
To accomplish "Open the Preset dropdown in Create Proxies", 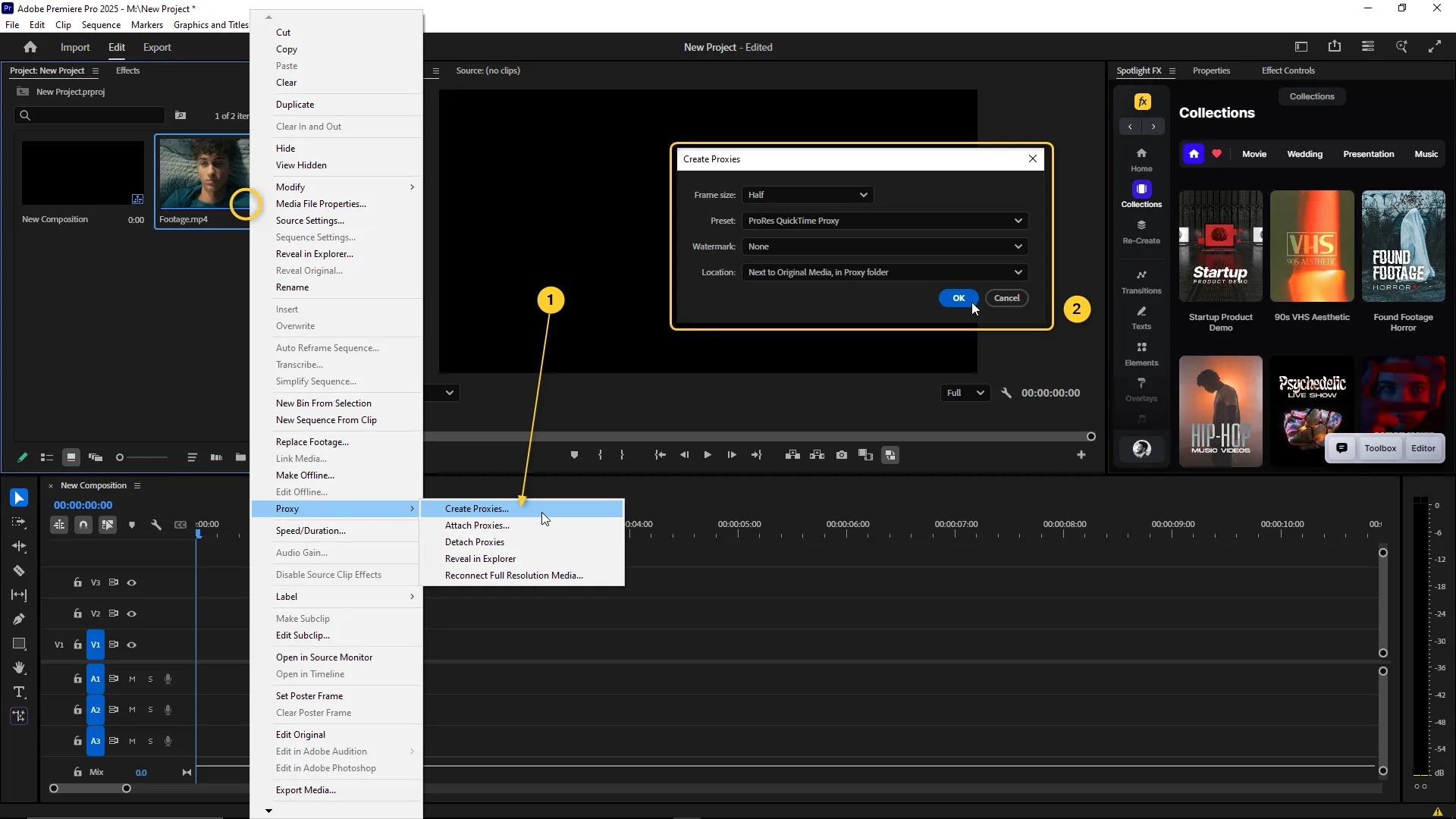I will (x=885, y=221).
